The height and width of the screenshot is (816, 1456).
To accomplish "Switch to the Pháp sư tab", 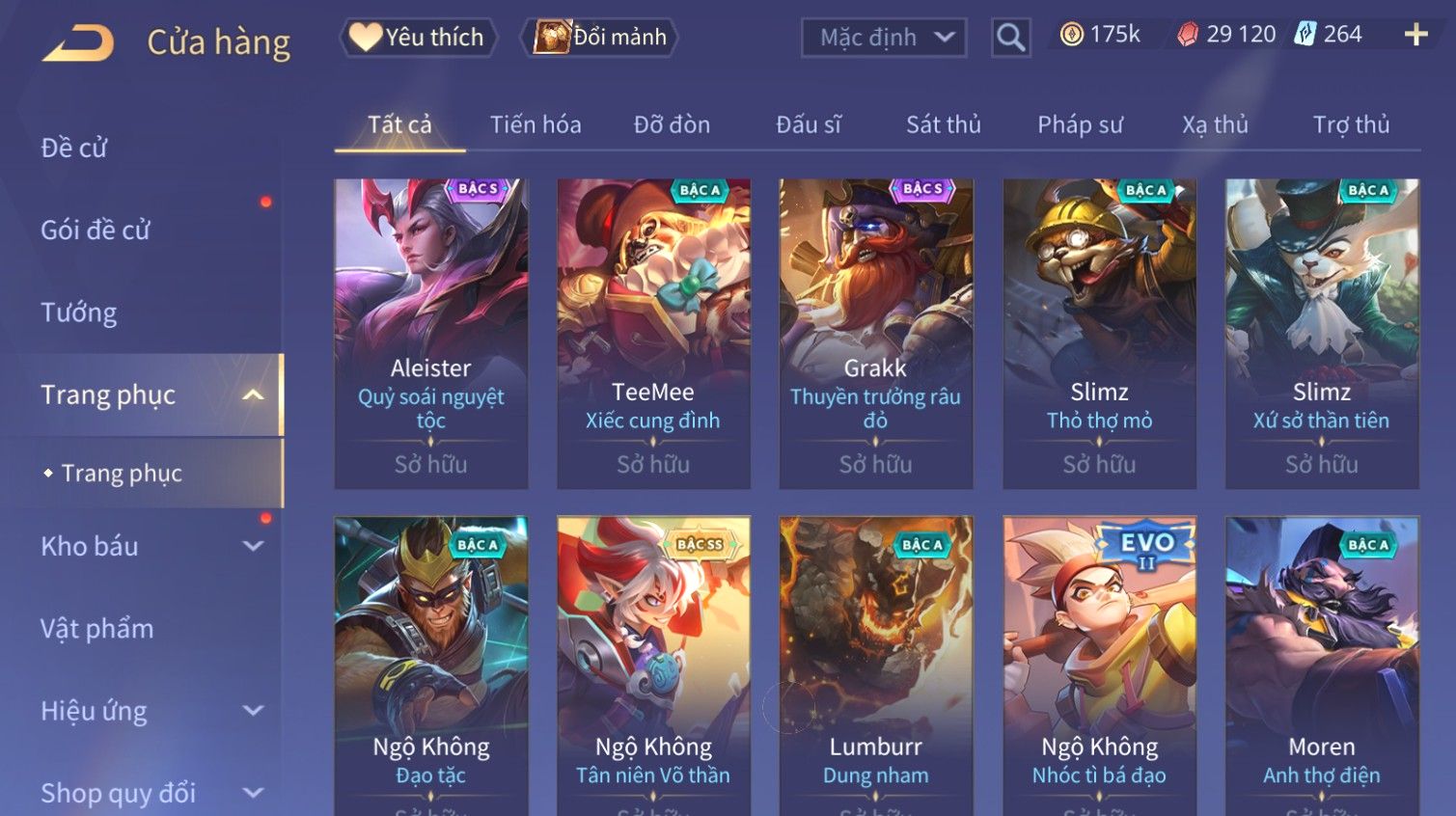I will tap(1080, 124).
